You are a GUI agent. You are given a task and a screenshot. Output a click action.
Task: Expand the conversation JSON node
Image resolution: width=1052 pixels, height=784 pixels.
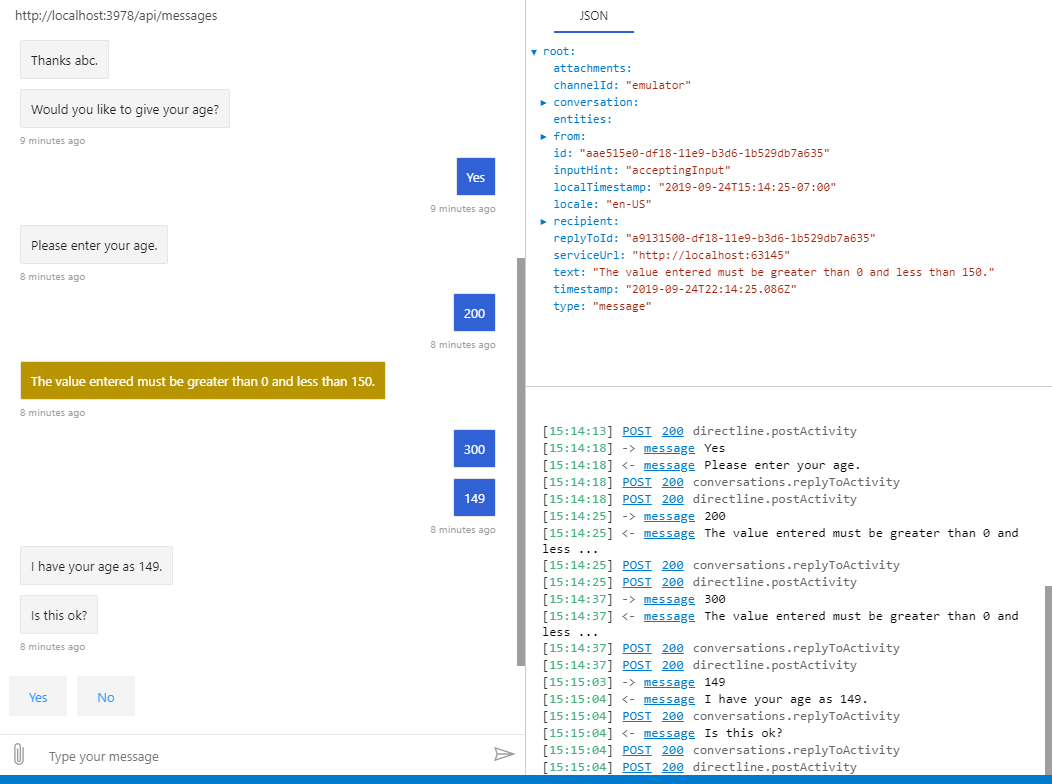click(x=543, y=103)
